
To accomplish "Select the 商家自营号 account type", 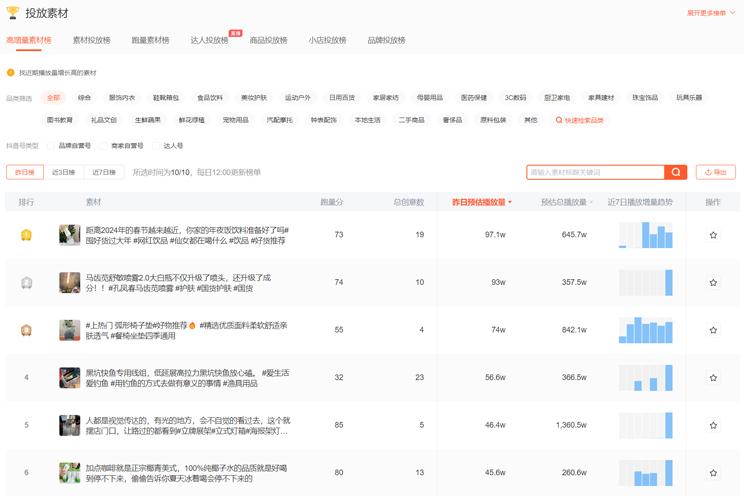I will 105,145.
